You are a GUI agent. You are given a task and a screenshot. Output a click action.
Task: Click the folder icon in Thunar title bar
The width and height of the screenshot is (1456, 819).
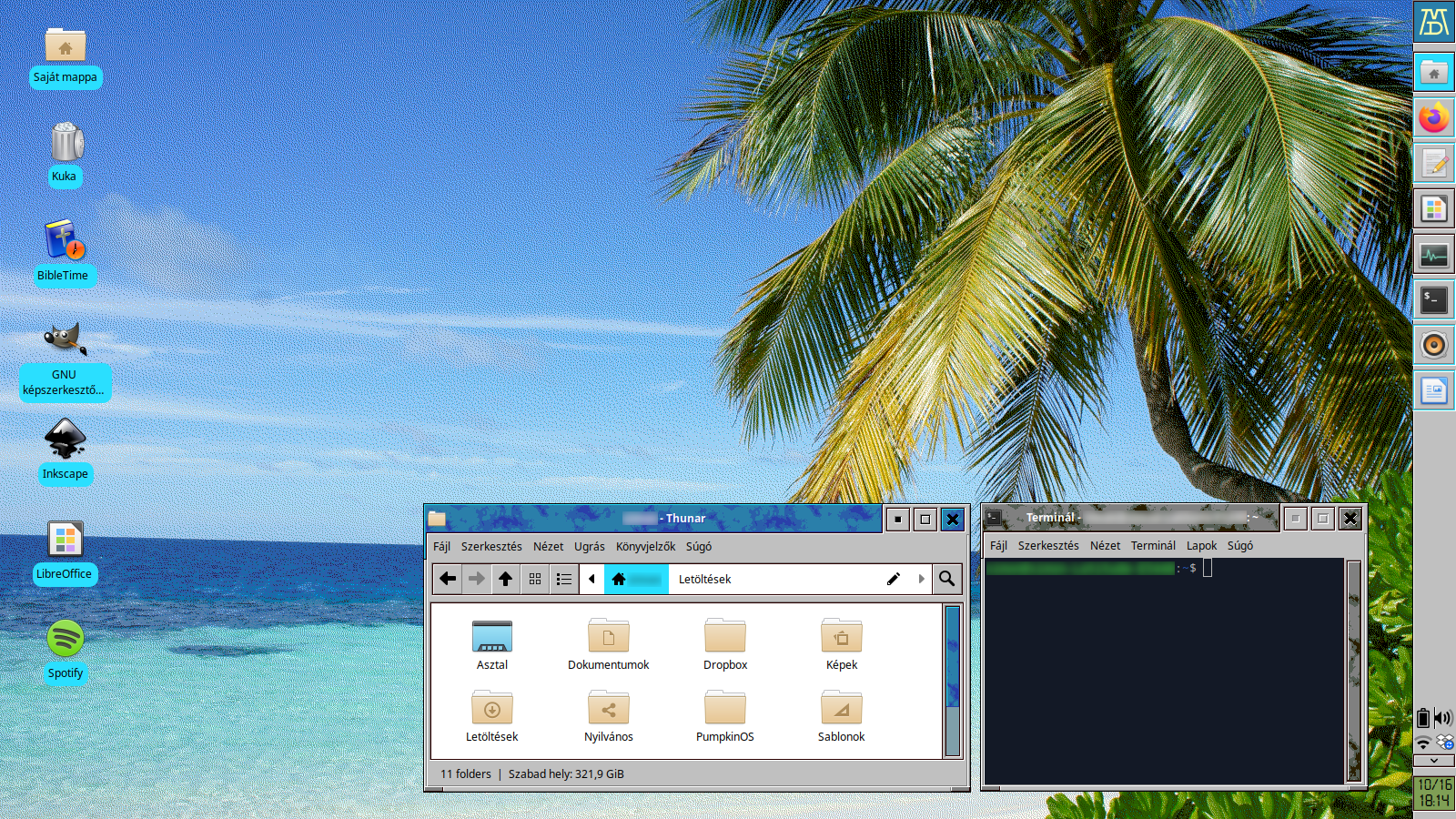click(x=438, y=519)
